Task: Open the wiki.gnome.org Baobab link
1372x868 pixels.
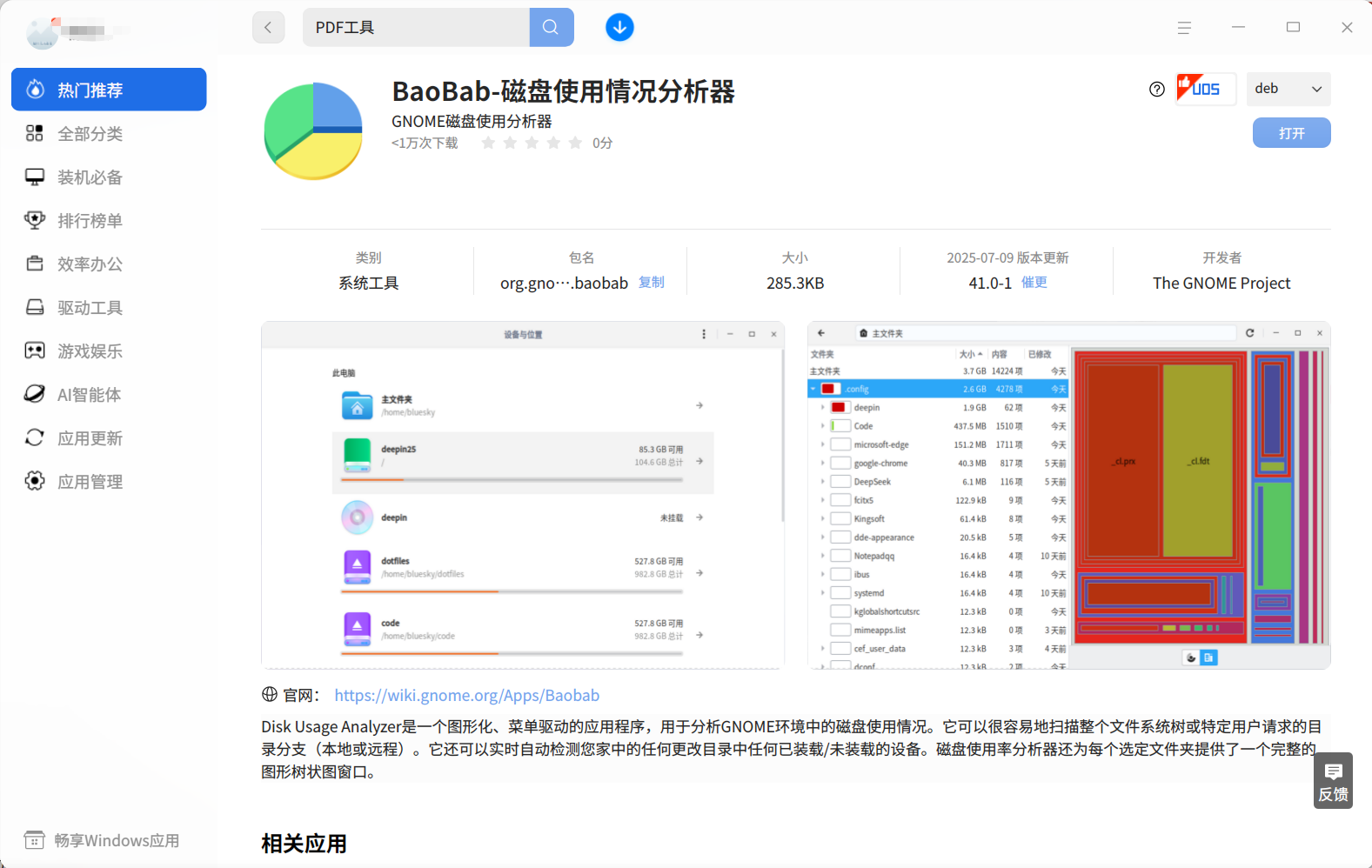Action: coord(466,695)
